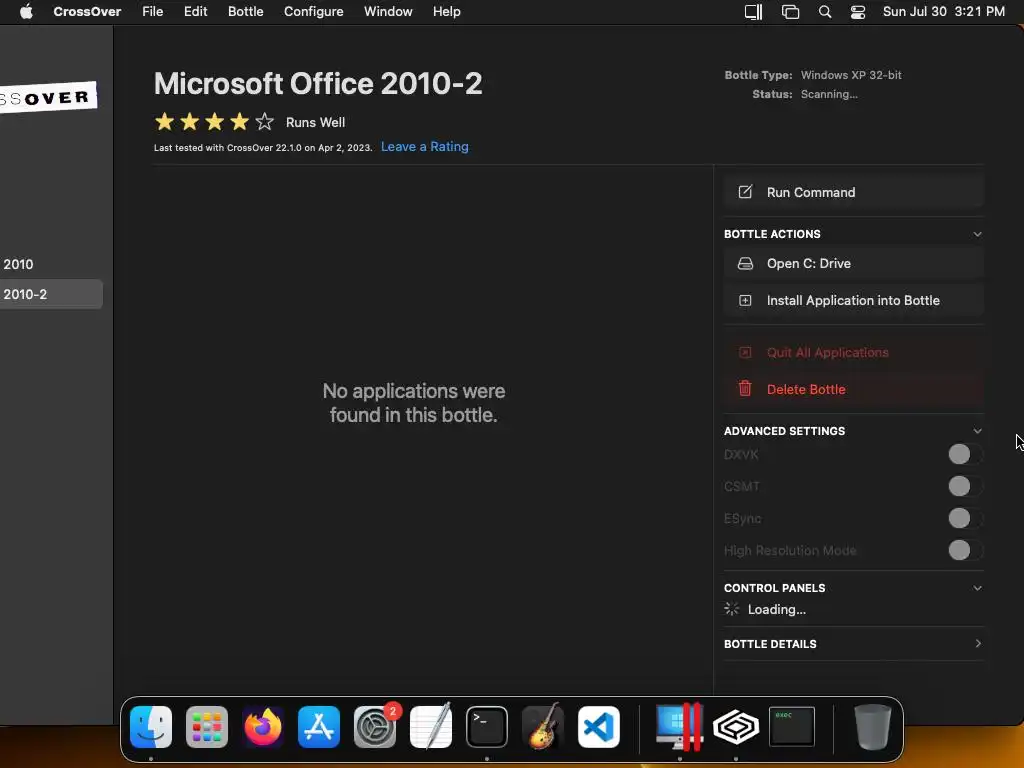Image resolution: width=1024 pixels, height=768 pixels.
Task: Toggle the High Resolution Mode switch
Action: [965, 550]
